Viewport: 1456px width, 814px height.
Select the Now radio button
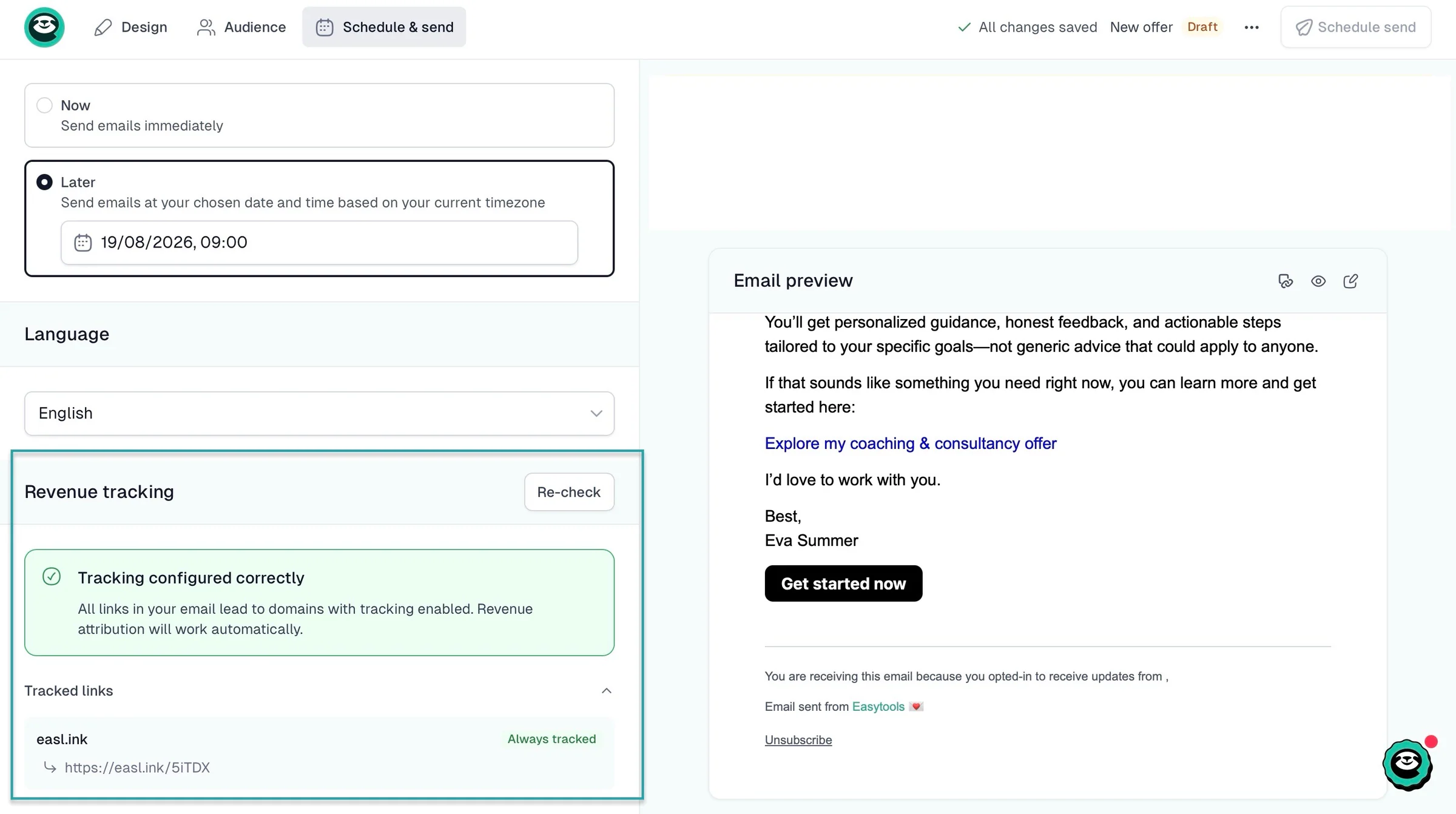(x=44, y=105)
